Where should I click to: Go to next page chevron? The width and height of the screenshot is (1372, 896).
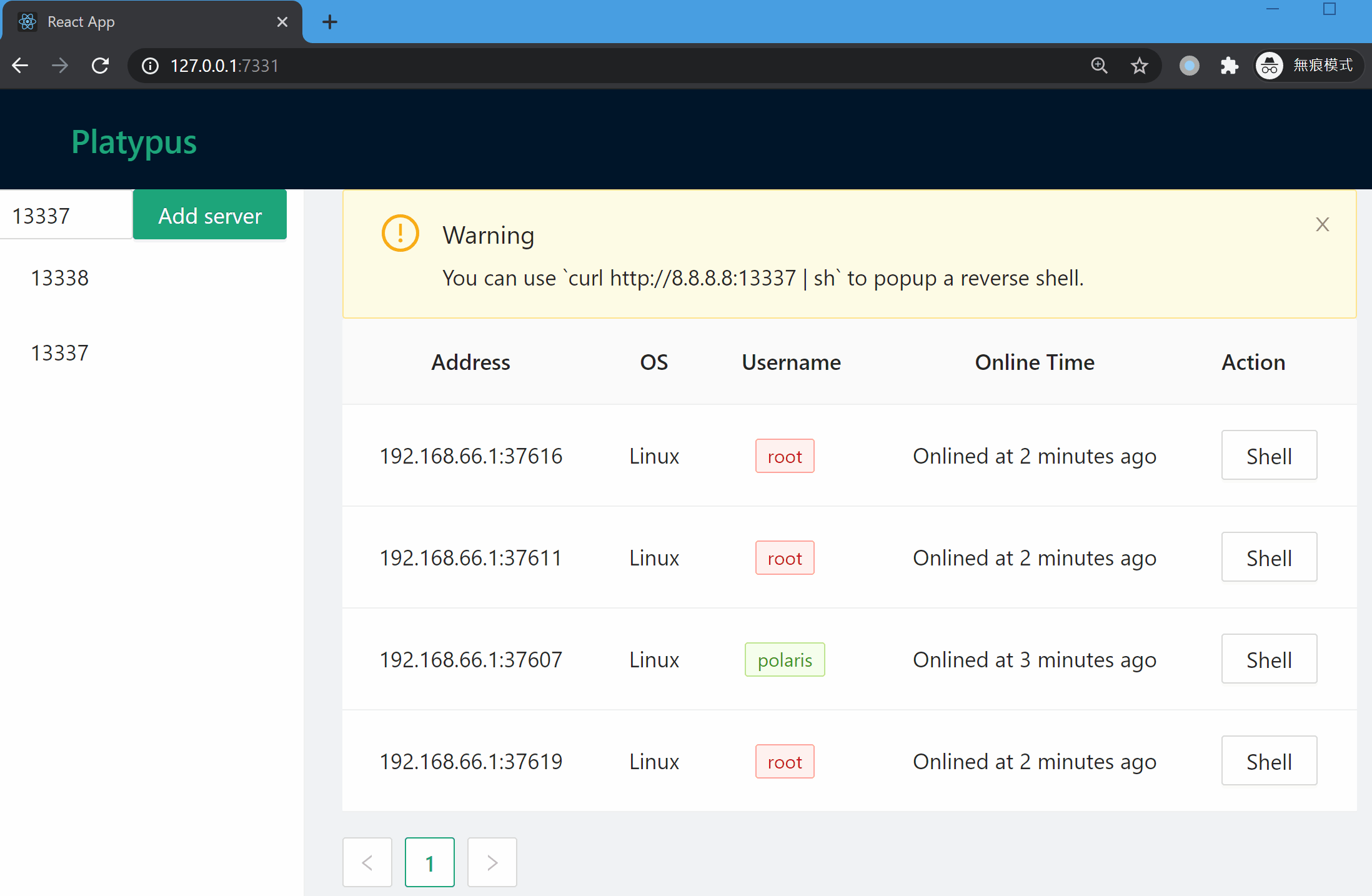tap(492, 862)
